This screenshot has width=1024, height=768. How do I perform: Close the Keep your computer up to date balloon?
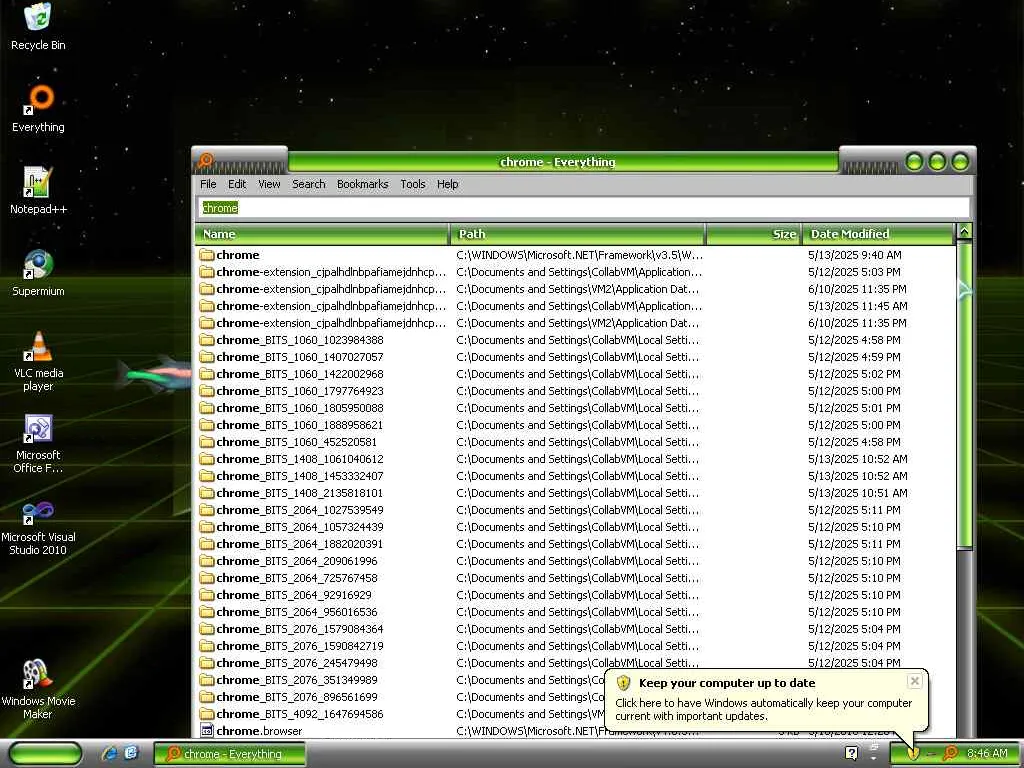[914, 681]
